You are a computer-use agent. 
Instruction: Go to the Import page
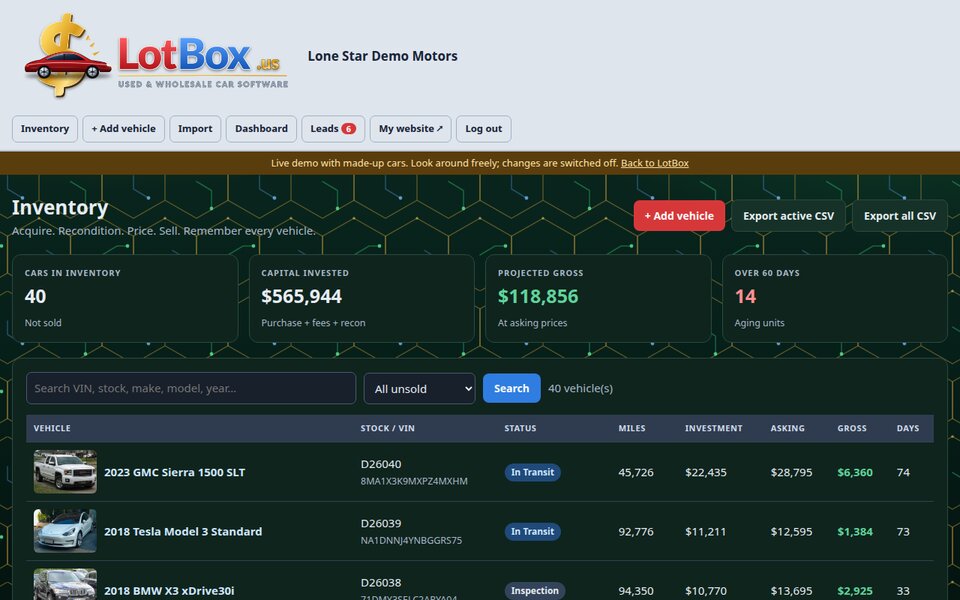click(x=195, y=129)
